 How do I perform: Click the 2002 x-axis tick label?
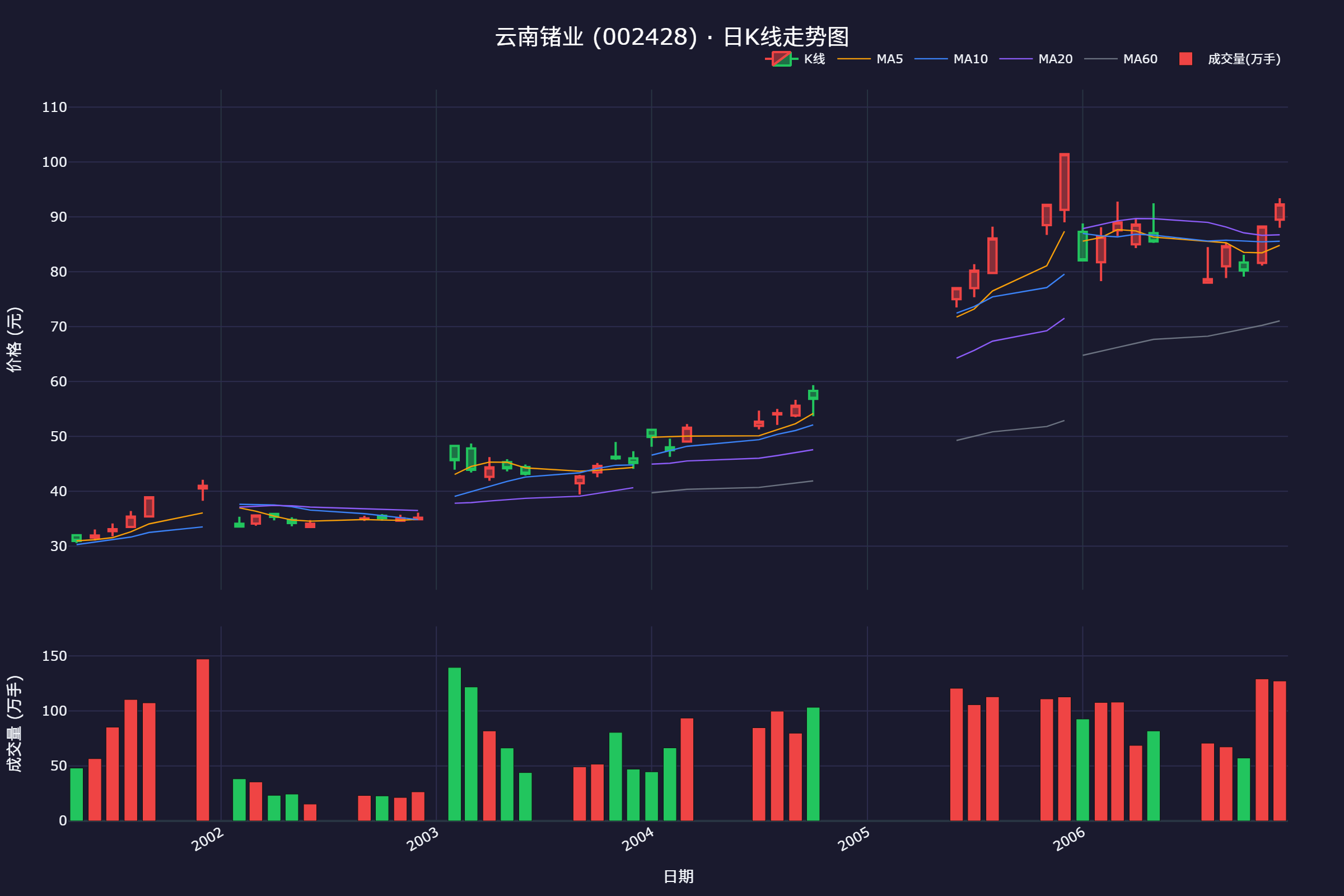tap(208, 839)
